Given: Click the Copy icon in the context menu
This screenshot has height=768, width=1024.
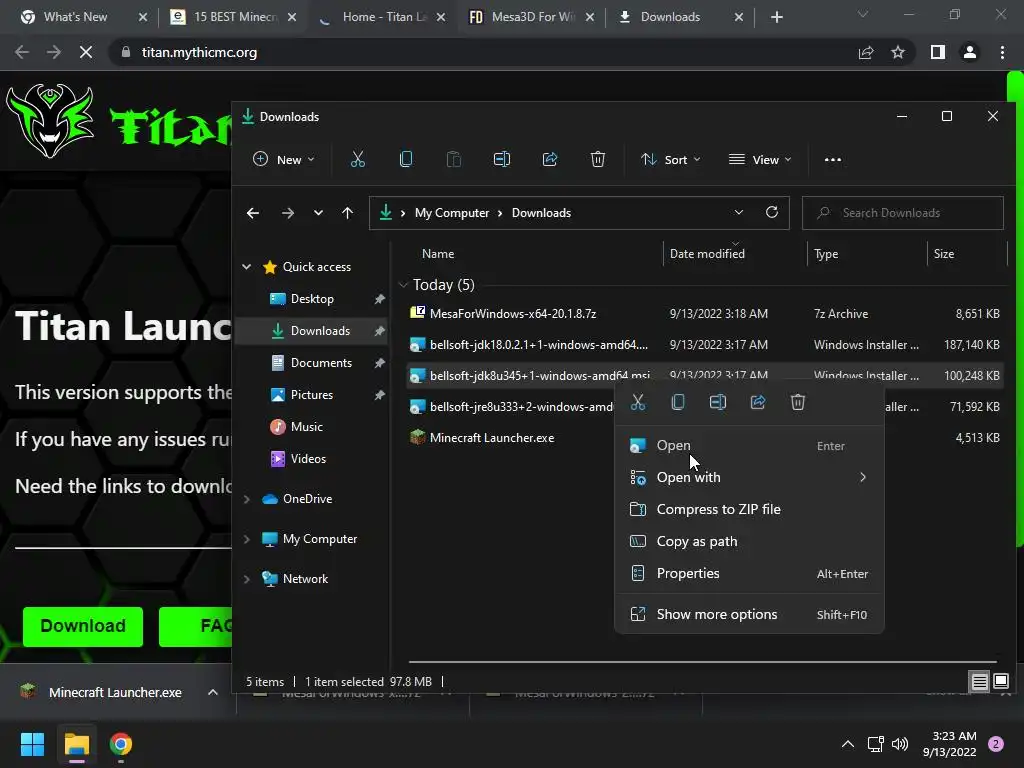Looking at the screenshot, I should point(678,402).
